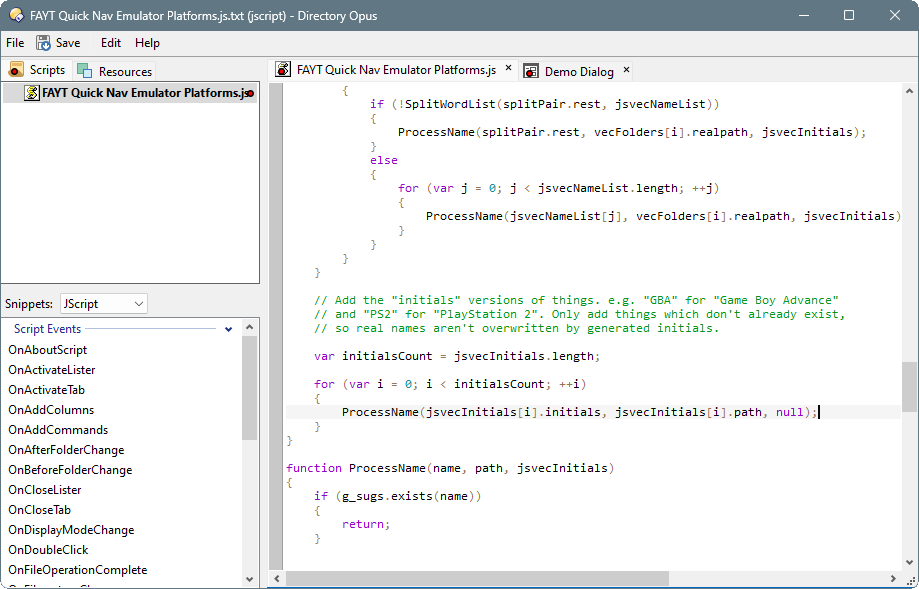
Task: Click the Demo Dialog tab icon
Action: pos(530,72)
